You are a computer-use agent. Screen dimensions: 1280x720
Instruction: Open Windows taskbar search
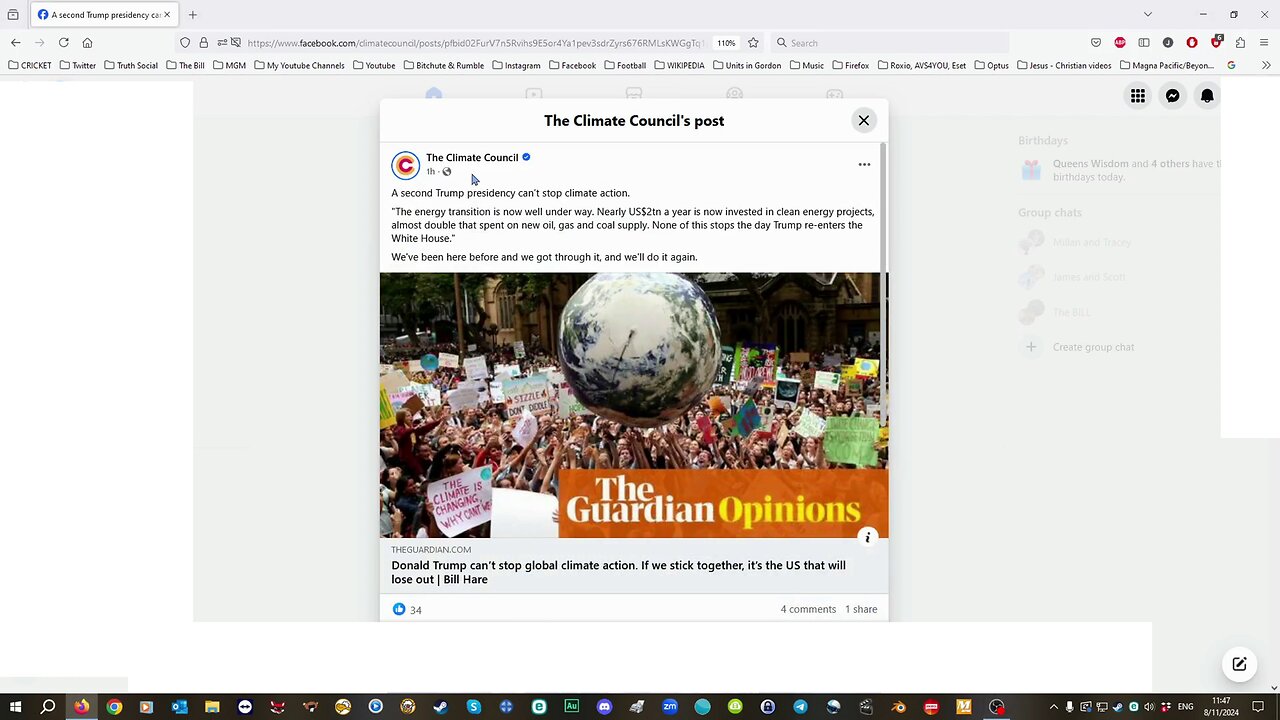coord(48,707)
